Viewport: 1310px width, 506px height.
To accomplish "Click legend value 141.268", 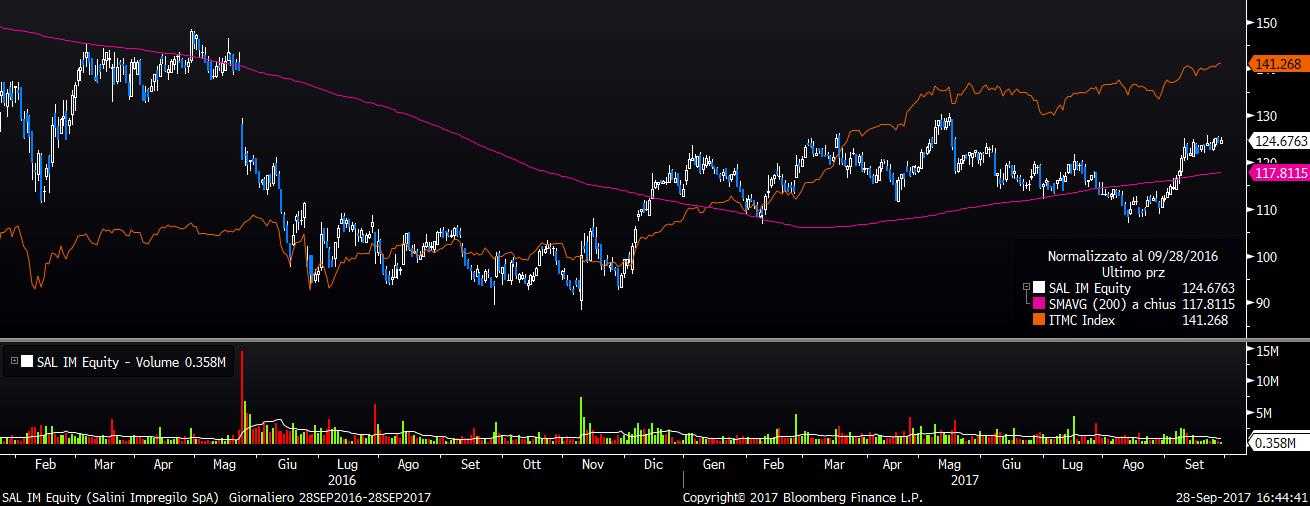I will click(1204, 320).
